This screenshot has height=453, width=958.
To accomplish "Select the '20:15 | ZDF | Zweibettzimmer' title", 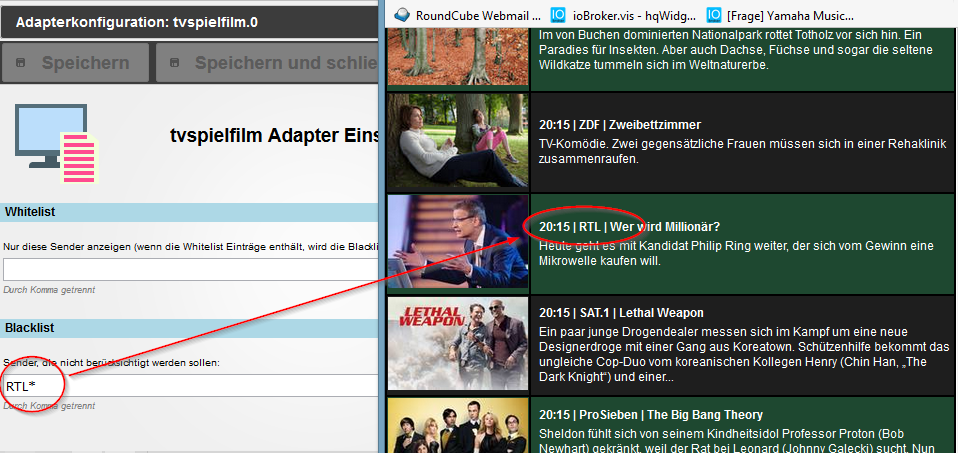I will tap(620, 125).
